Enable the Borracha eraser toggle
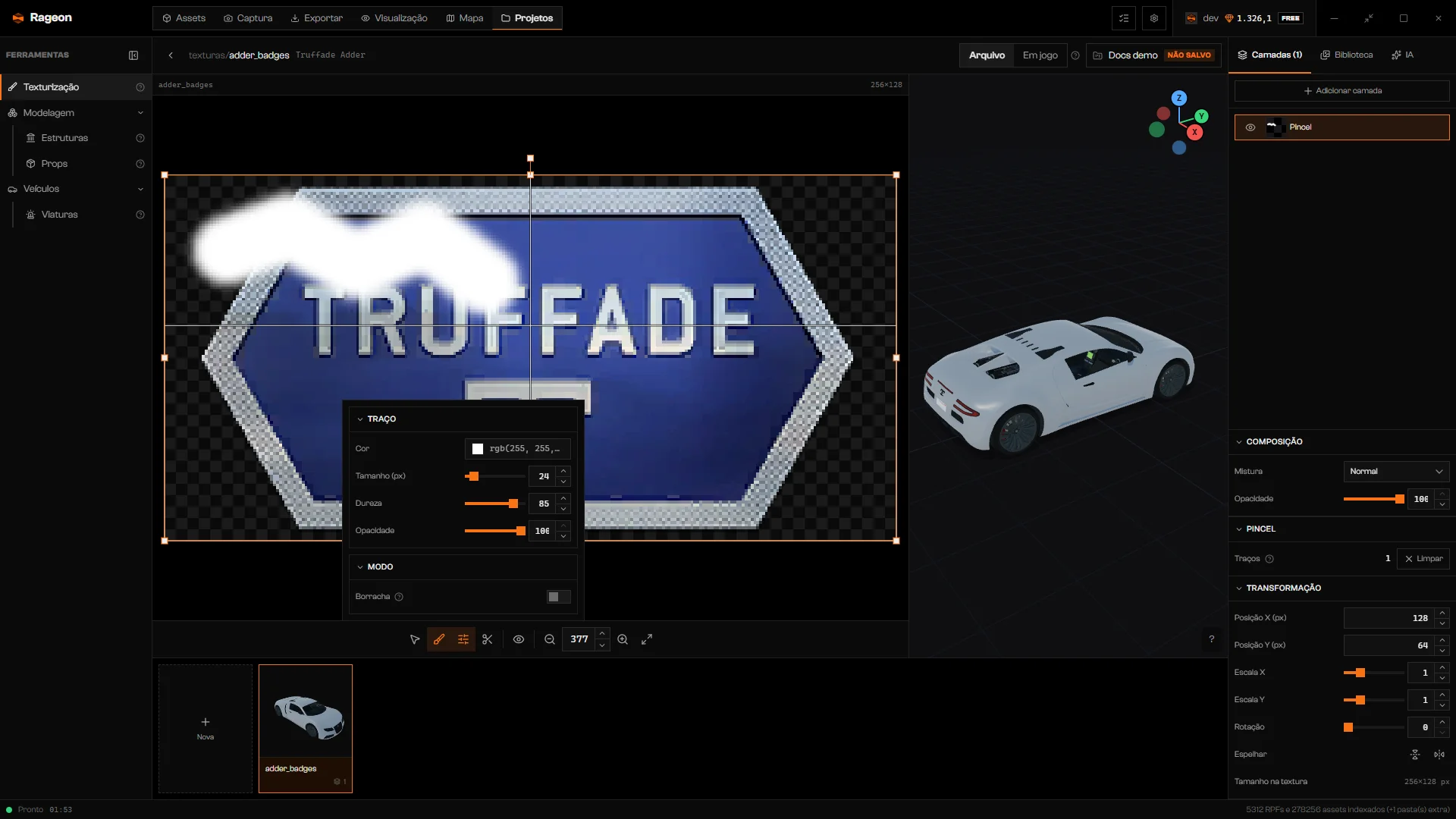 click(x=558, y=597)
